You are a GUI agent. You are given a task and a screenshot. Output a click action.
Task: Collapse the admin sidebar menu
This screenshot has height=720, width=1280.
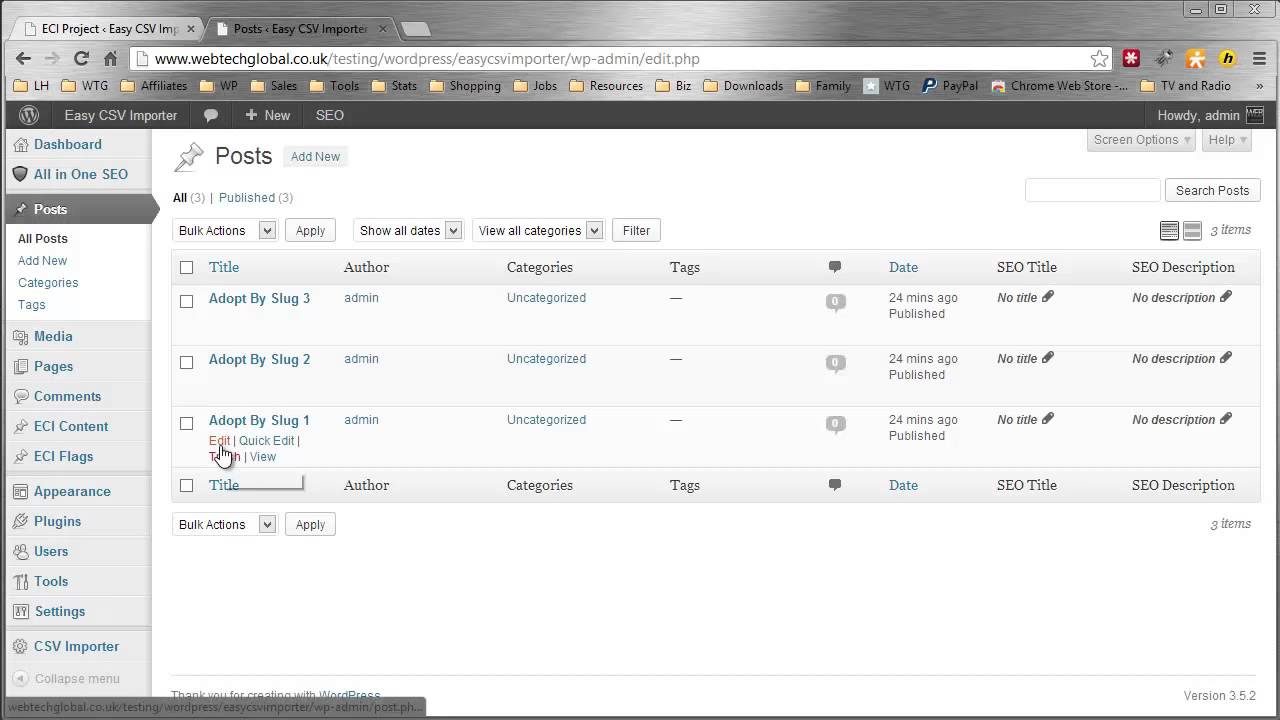[x=67, y=678]
